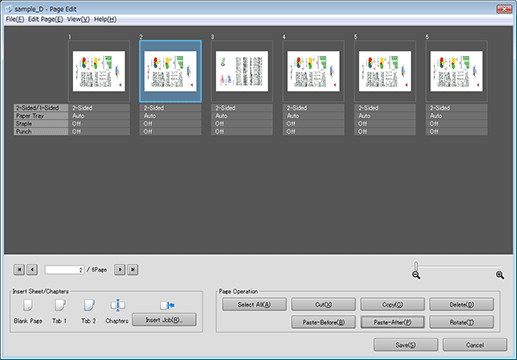Click Select All button
Screen dimensions: 517x360
click(x=254, y=304)
